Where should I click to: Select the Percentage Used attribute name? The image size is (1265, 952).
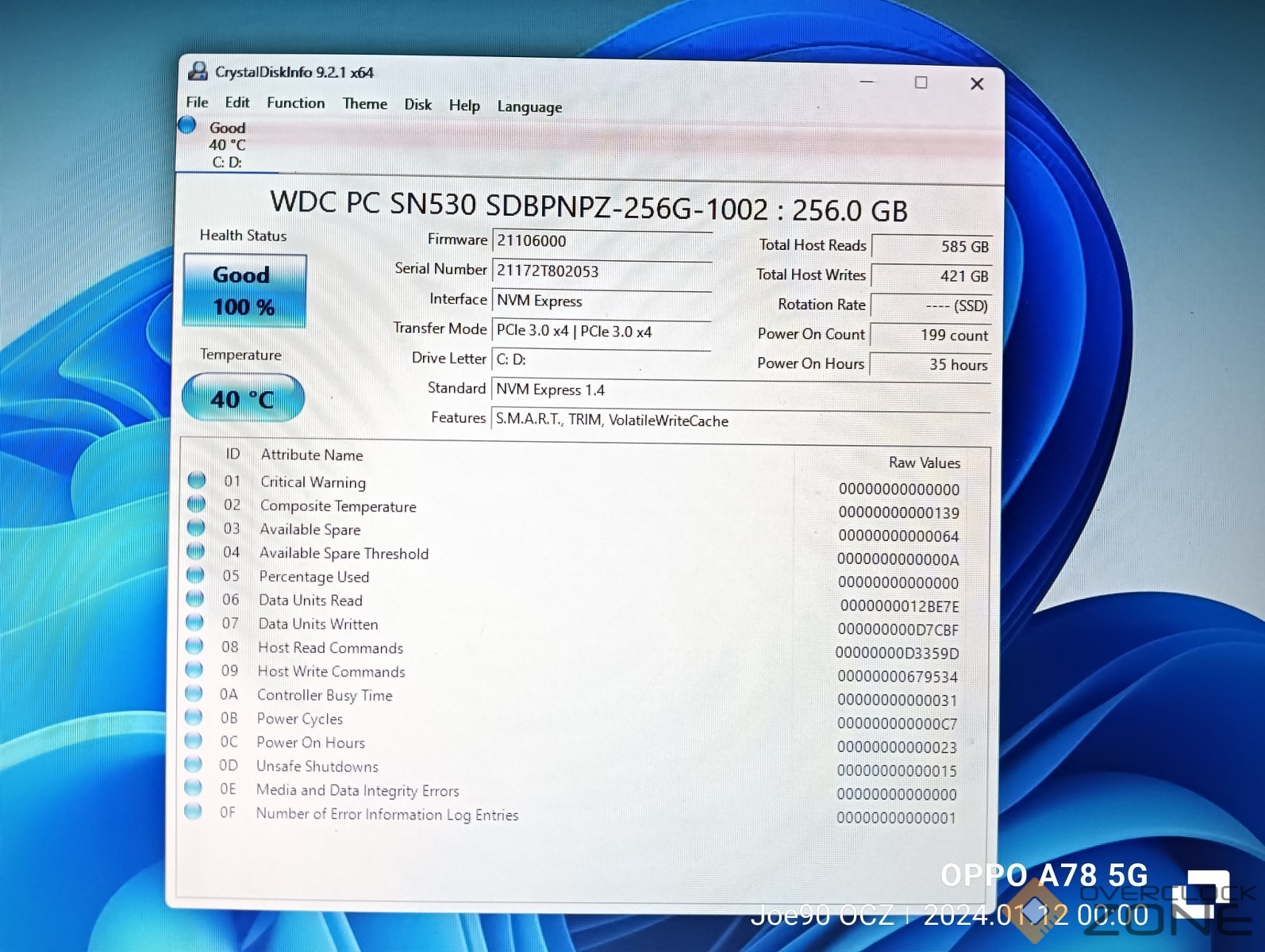pyautogui.click(x=313, y=577)
